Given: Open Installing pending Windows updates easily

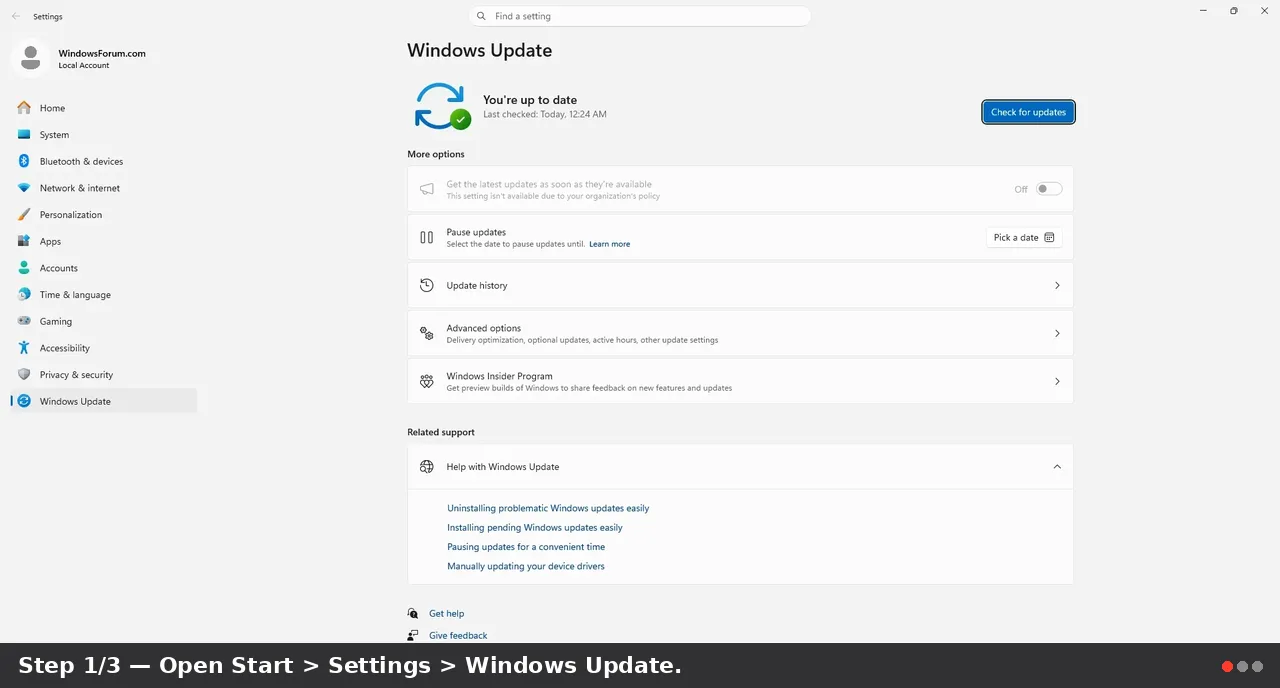Looking at the screenshot, I should [535, 528].
